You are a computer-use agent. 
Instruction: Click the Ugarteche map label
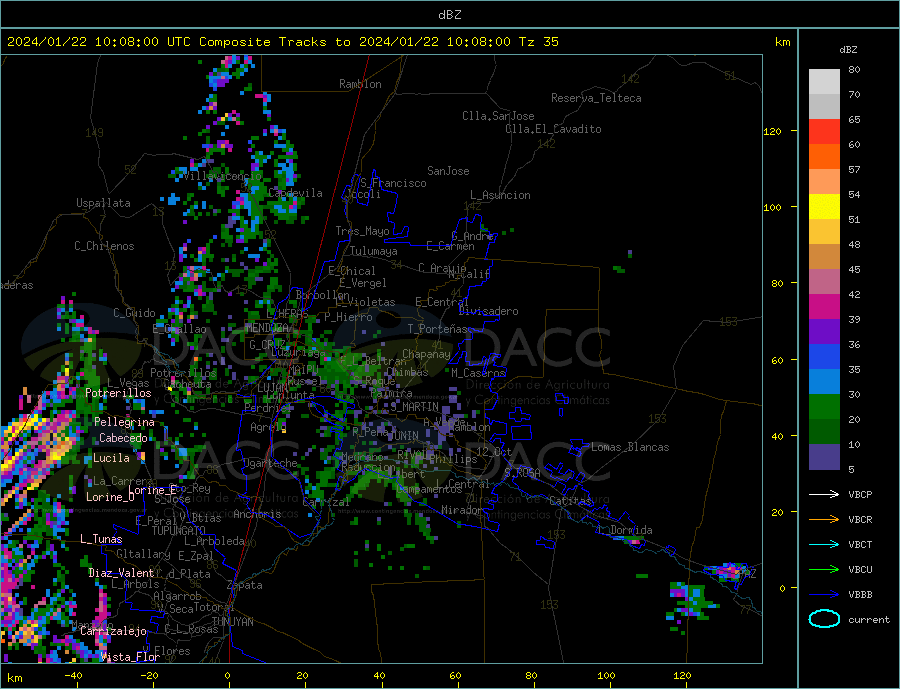pos(270,463)
